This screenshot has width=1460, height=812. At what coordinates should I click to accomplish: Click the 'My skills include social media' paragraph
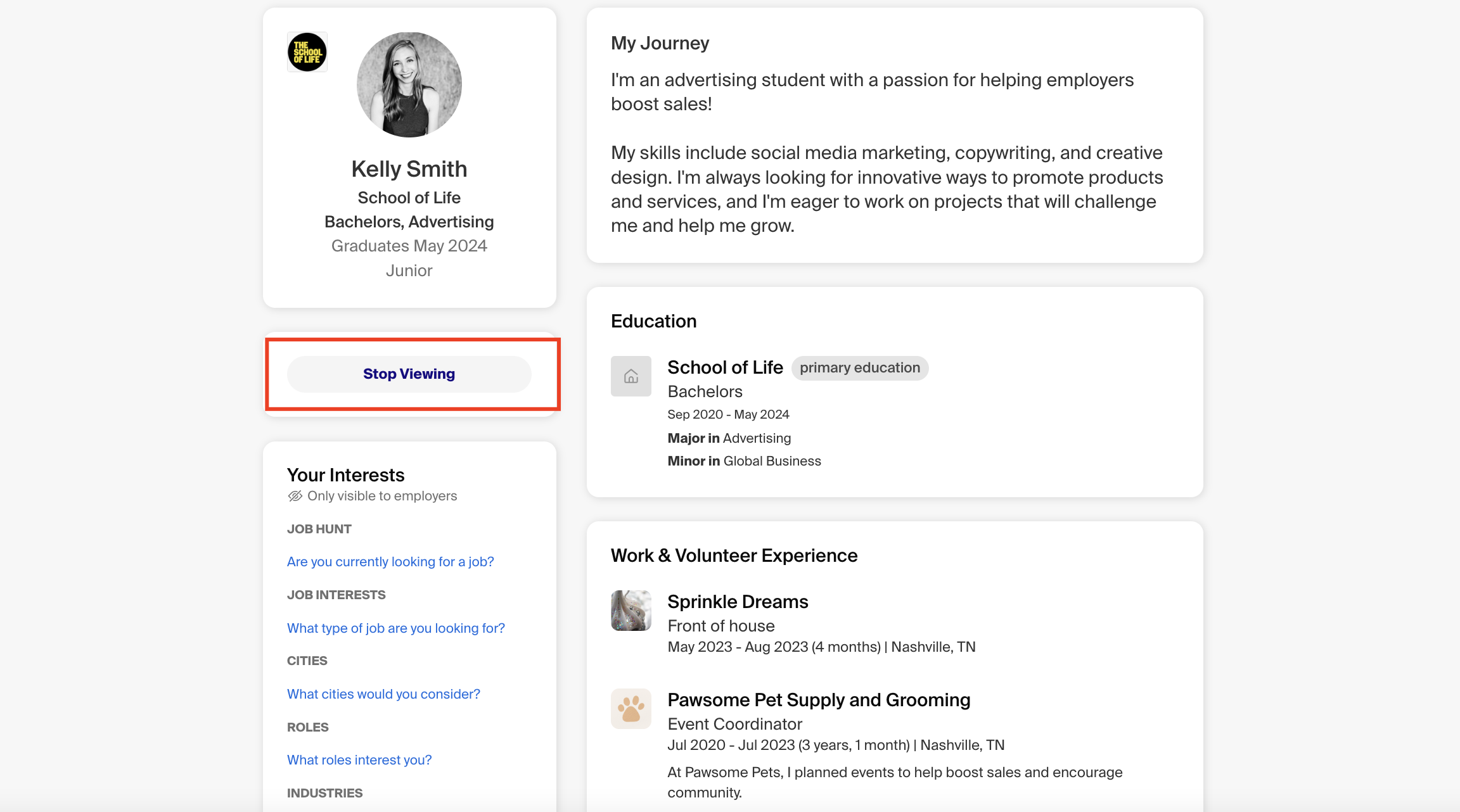coord(887,189)
